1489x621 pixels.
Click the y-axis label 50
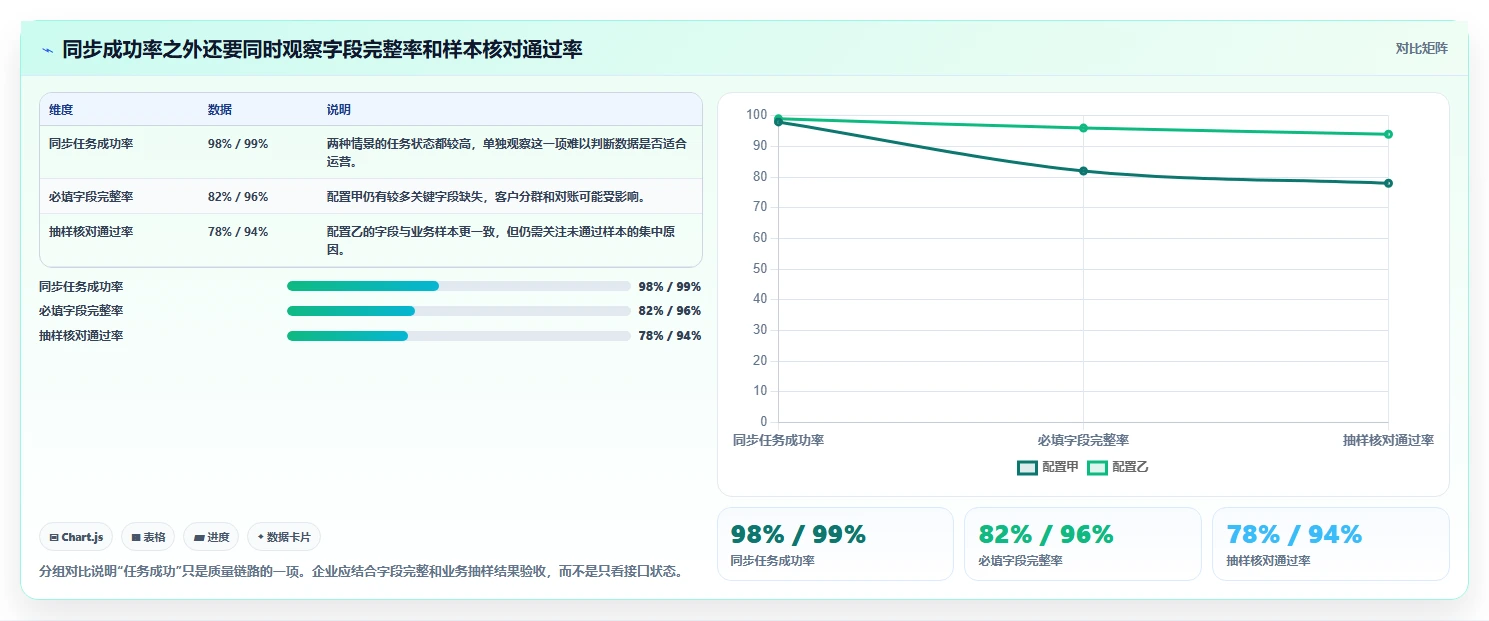click(760, 268)
